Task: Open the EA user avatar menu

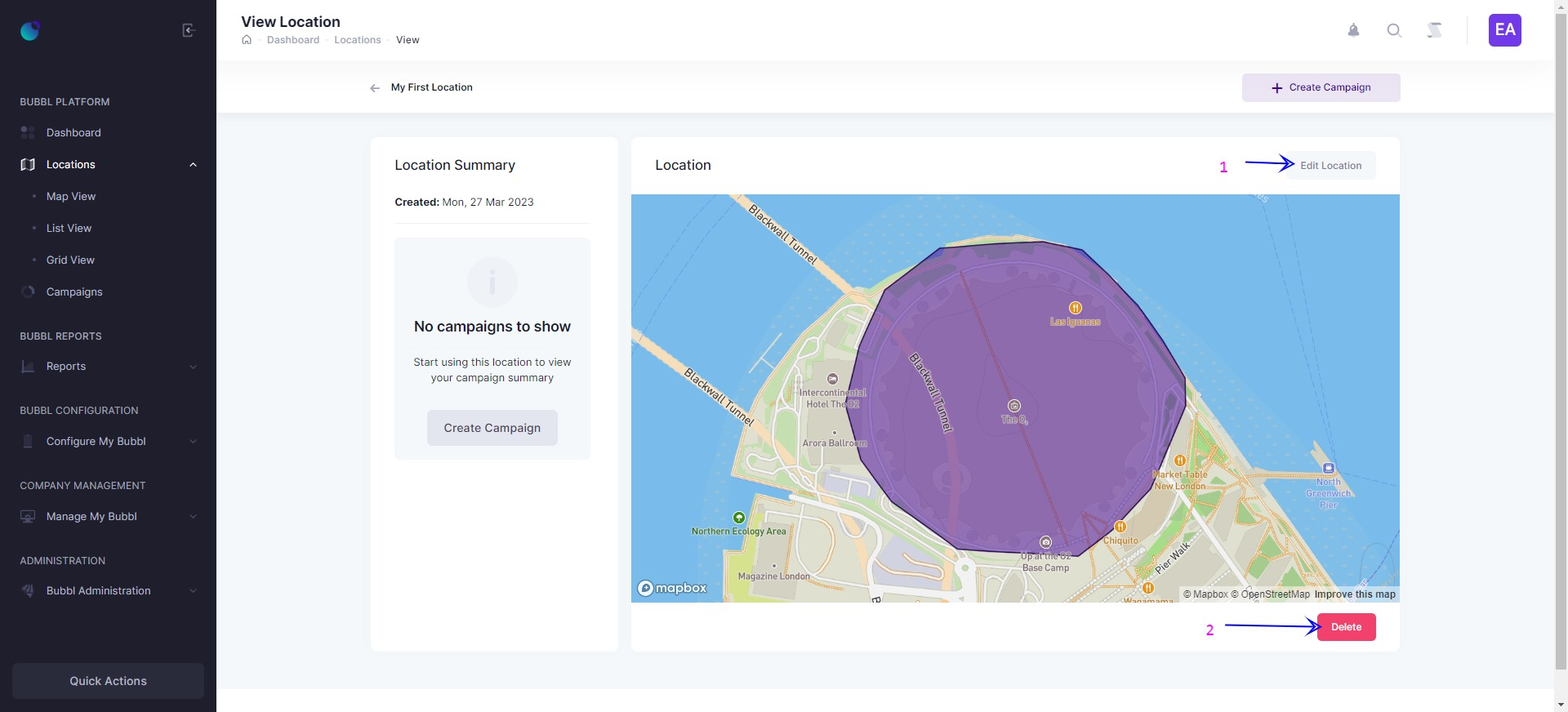Action: (x=1504, y=30)
